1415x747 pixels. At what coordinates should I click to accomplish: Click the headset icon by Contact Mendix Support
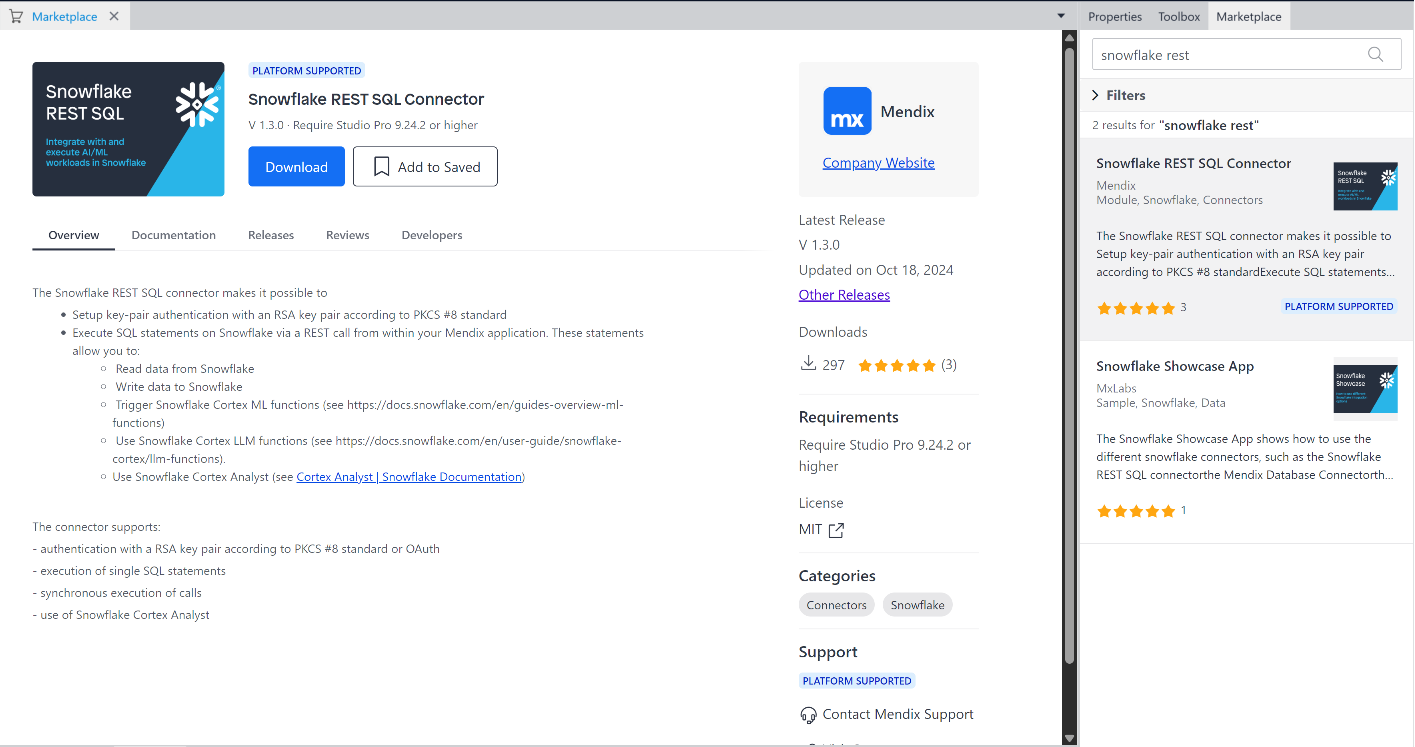point(809,715)
